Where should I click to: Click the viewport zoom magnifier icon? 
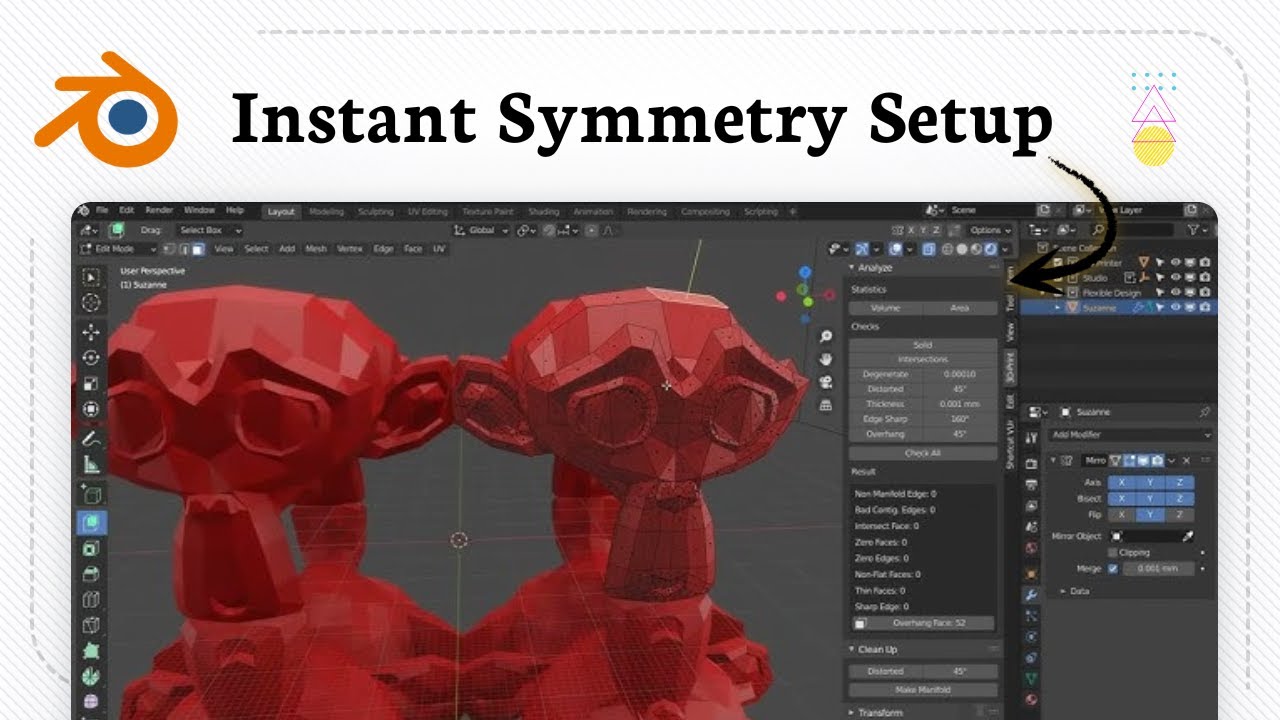(x=826, y=337)
